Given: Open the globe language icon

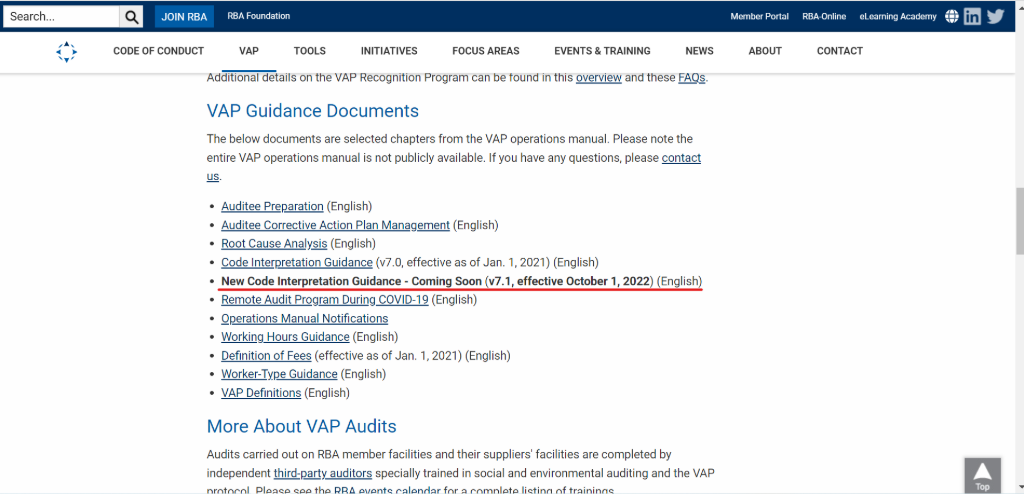Looking at the screenshot, I should 951,17.
